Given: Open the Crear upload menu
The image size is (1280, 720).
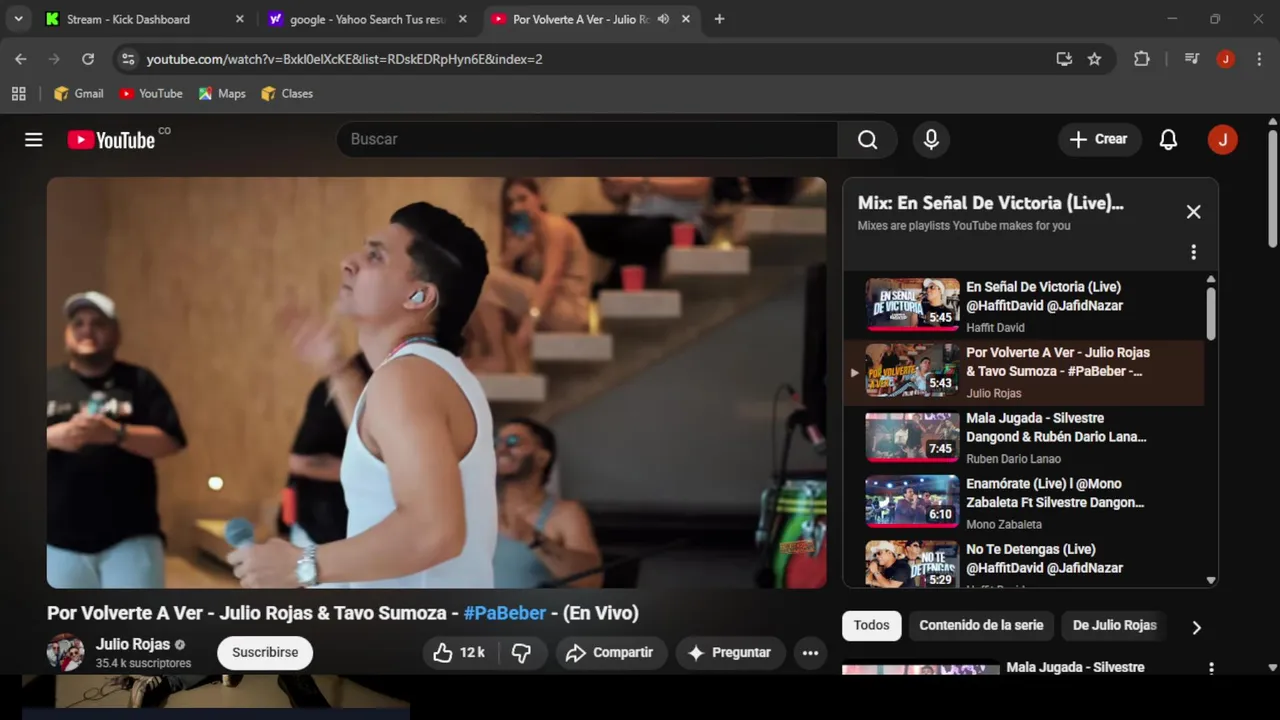Looking at the screenshot, I should [x=1099, y=140].
